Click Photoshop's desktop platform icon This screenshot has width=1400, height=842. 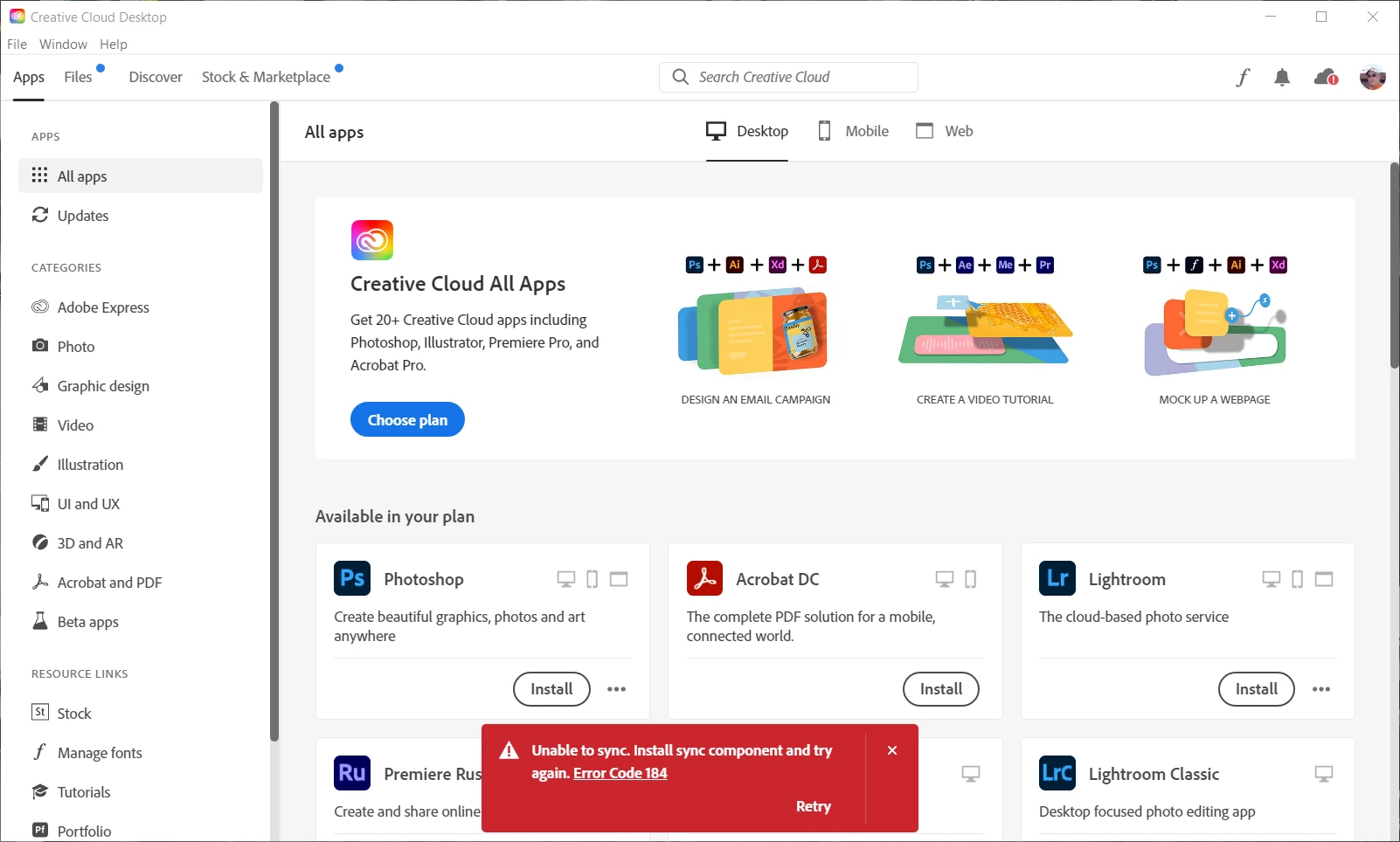point(566,579)
